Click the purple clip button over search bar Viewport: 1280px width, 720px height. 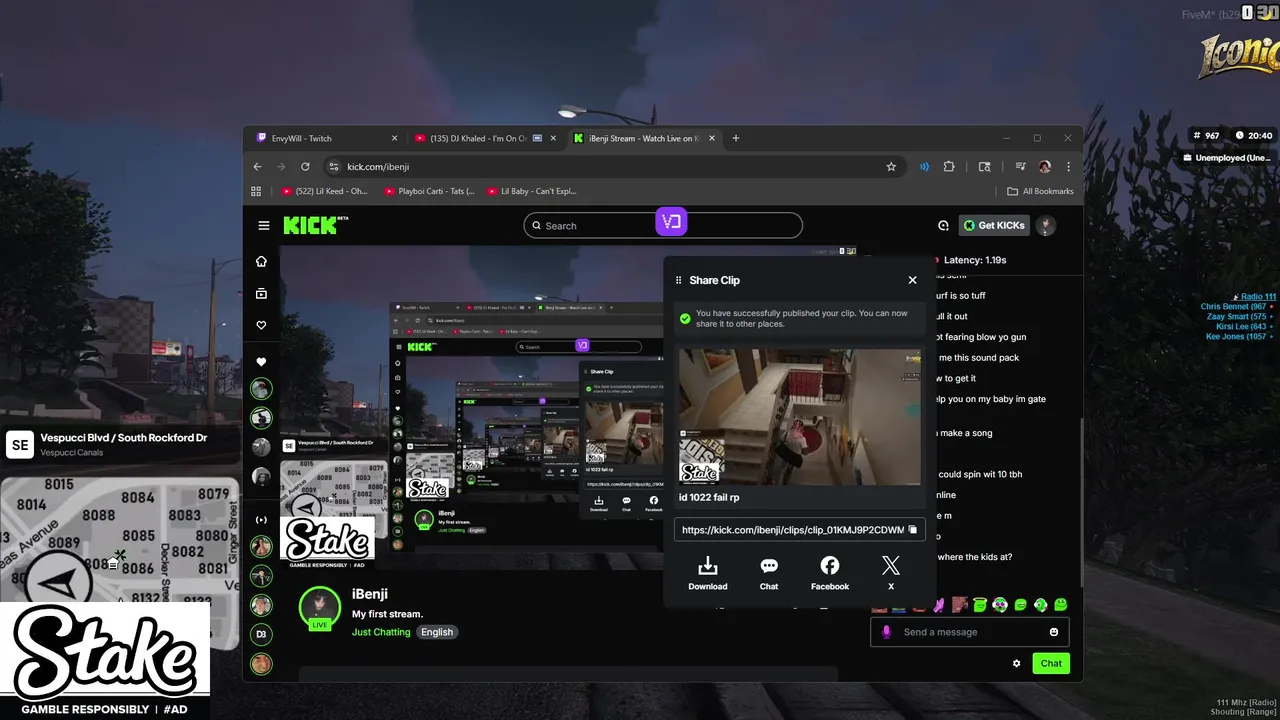[672, 222]
